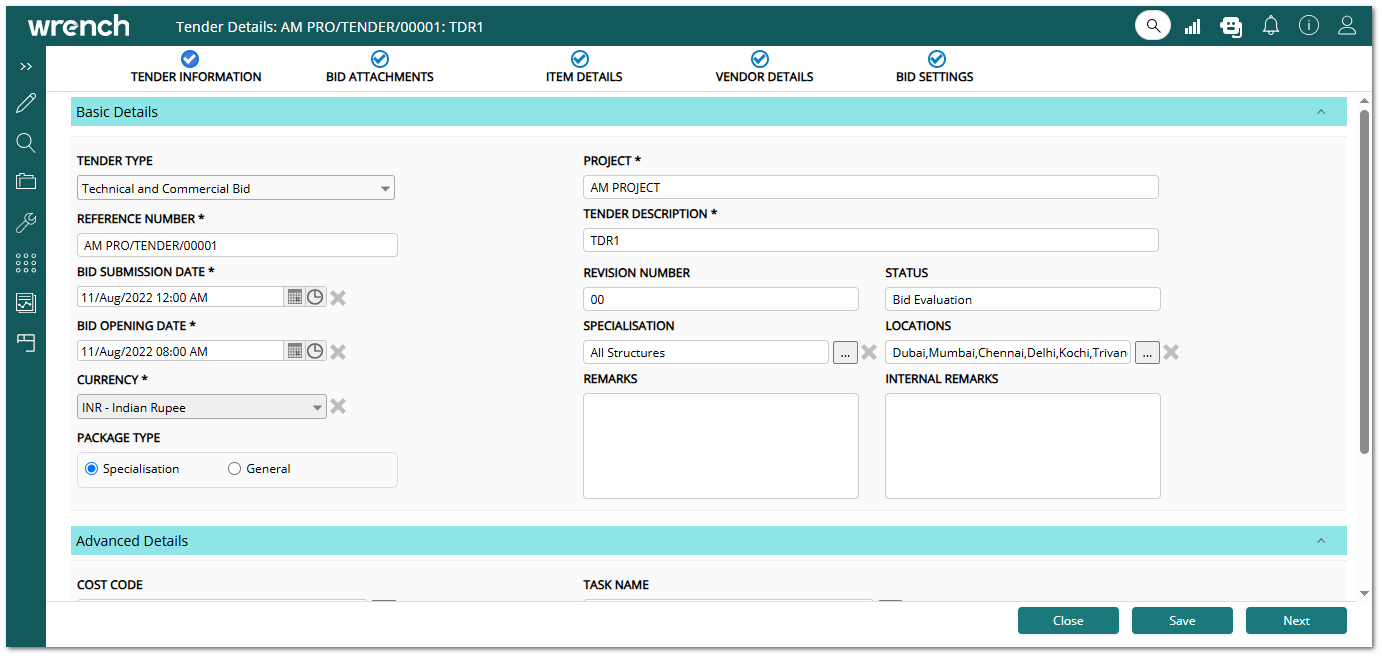Go to the Bid Attachments step

[380, 67]
